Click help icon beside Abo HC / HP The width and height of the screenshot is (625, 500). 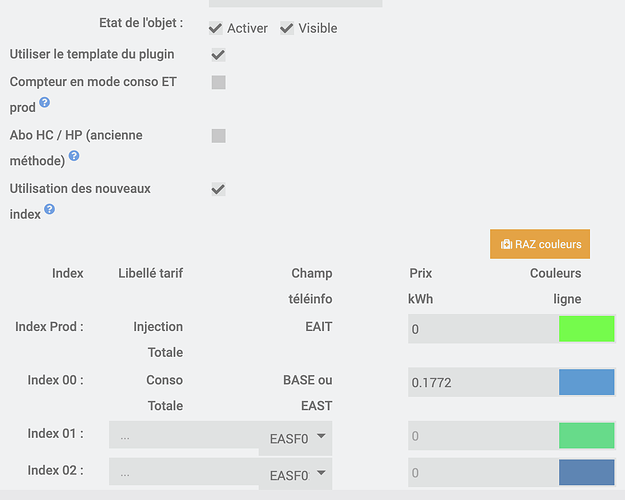pos(74,157)
